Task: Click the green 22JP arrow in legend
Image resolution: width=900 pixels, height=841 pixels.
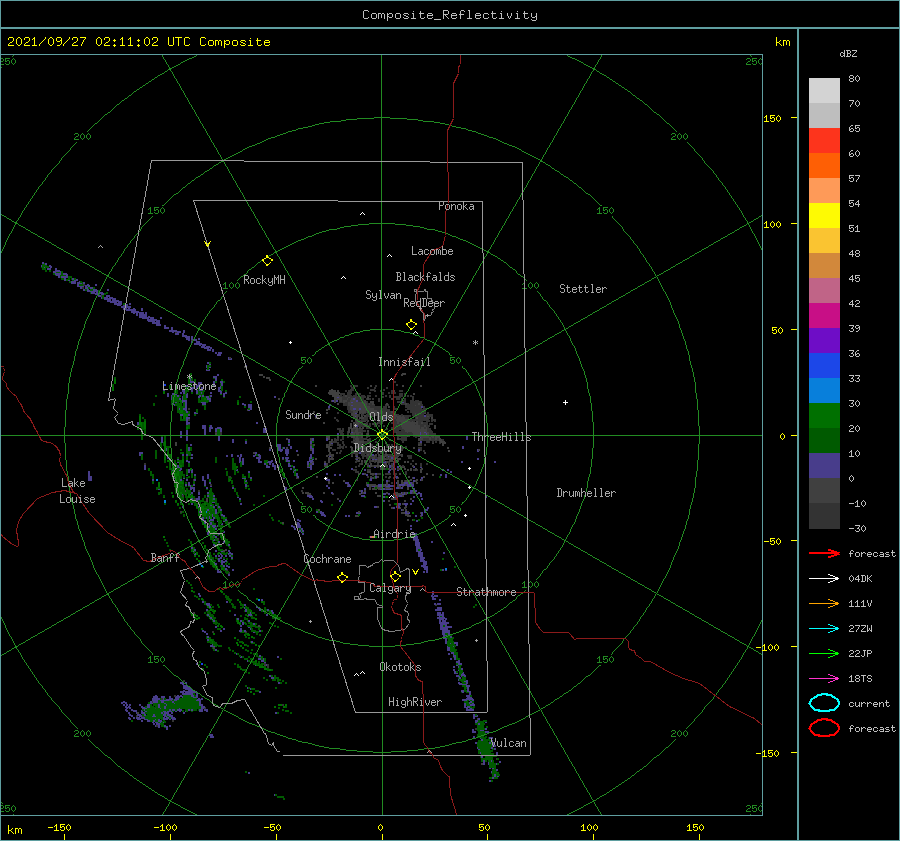Action: pos(824,653)
